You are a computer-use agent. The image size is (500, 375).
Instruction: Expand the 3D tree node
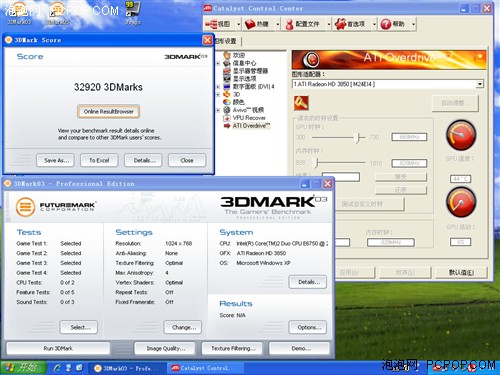pos(218,95)
